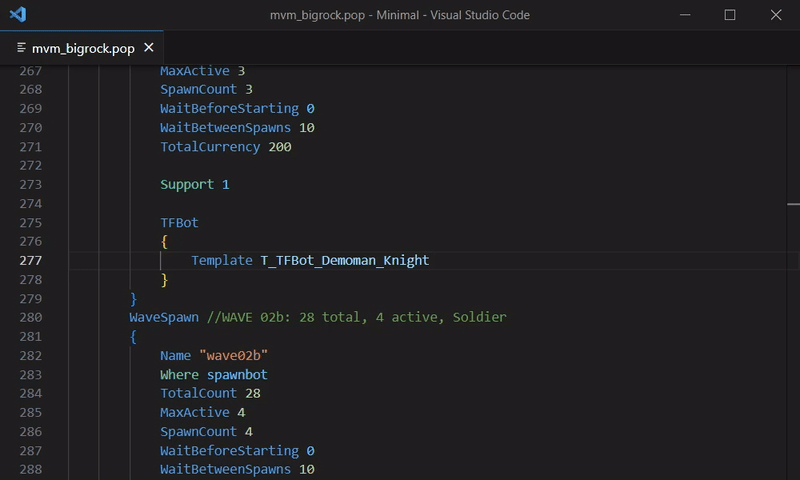Click the 'WaveSpawn' keyword on line 280
This screenshot has height=480, width=800.
pos(164,317)
